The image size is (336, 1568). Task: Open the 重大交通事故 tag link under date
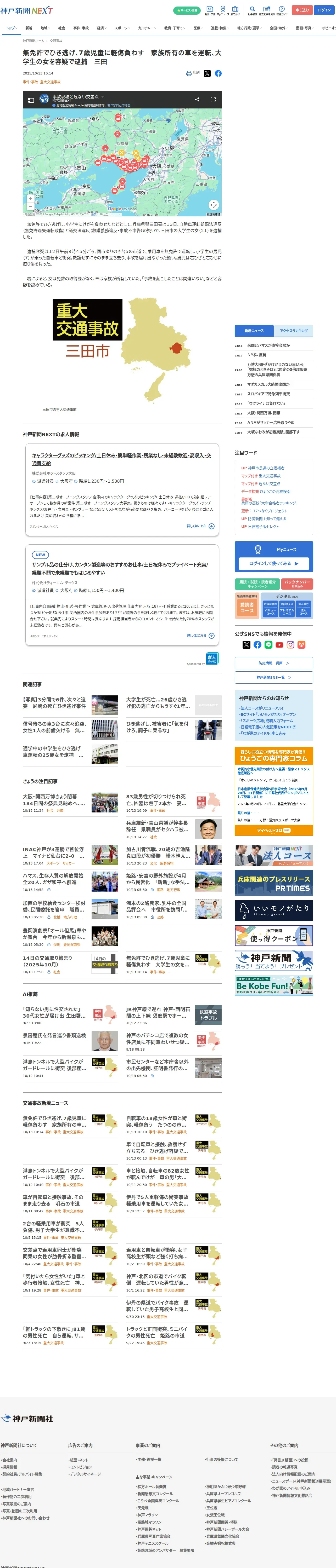click(50, 82)
